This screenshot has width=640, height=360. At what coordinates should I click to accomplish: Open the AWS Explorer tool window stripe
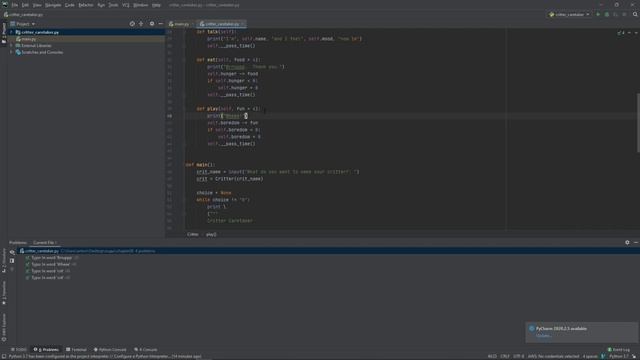coord(4,327)
